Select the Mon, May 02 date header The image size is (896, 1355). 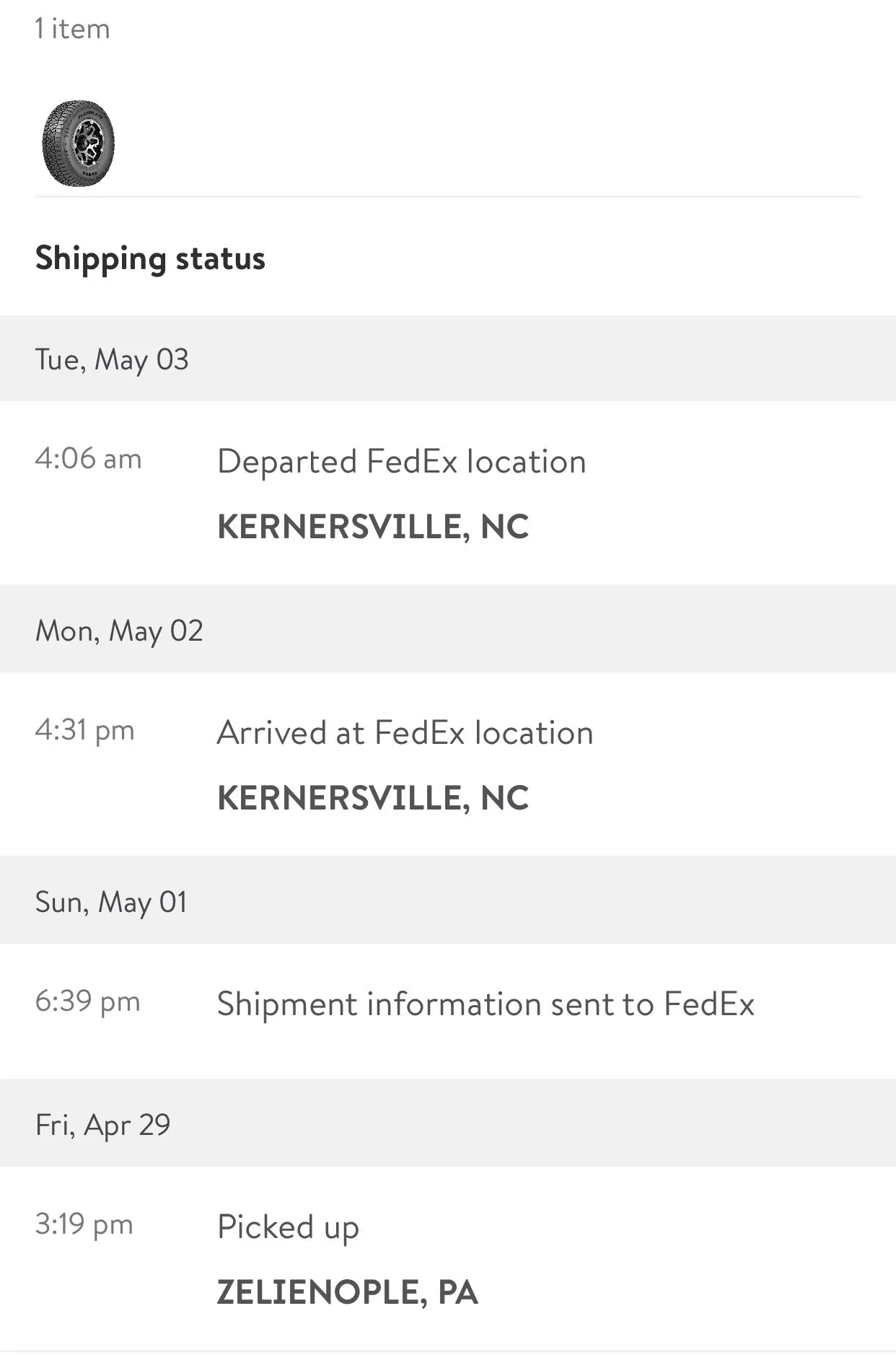click(448, 629)
